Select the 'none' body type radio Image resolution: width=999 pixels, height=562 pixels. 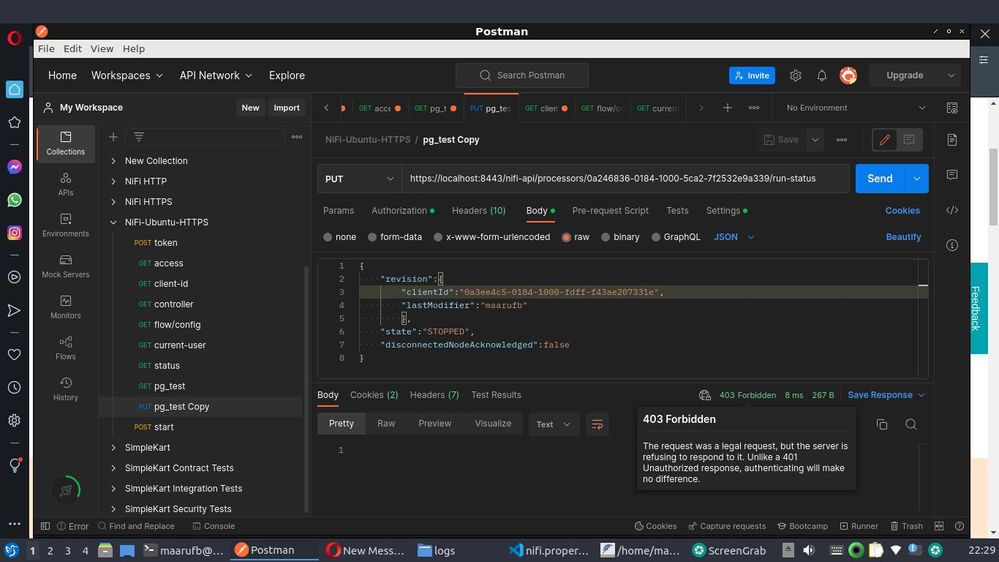[x=328, y=237]
